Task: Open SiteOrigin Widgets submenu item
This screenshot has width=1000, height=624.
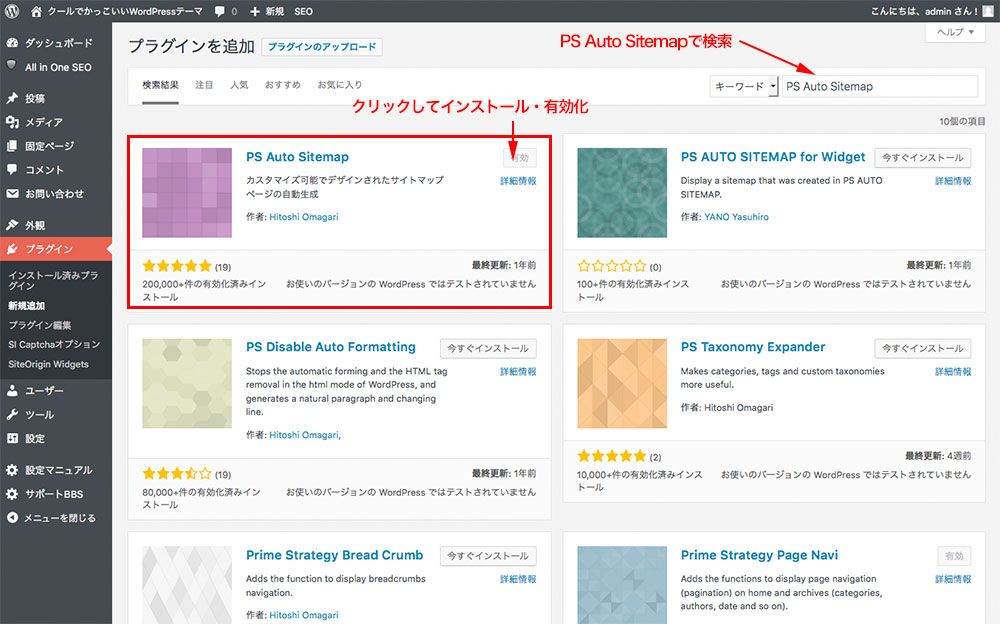Action: click(48, 364)
